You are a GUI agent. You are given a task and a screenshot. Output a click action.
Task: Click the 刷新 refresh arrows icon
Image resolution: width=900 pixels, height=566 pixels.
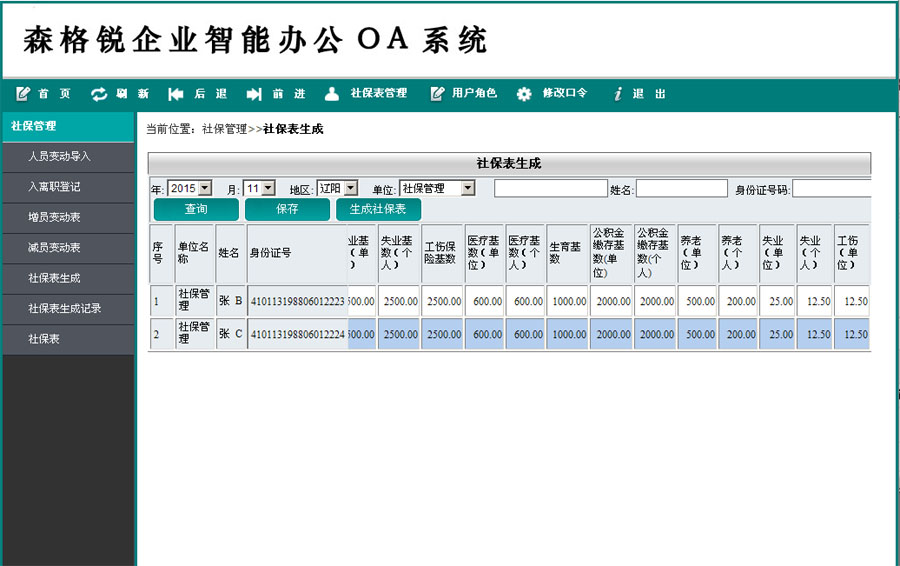pos(99,94)
